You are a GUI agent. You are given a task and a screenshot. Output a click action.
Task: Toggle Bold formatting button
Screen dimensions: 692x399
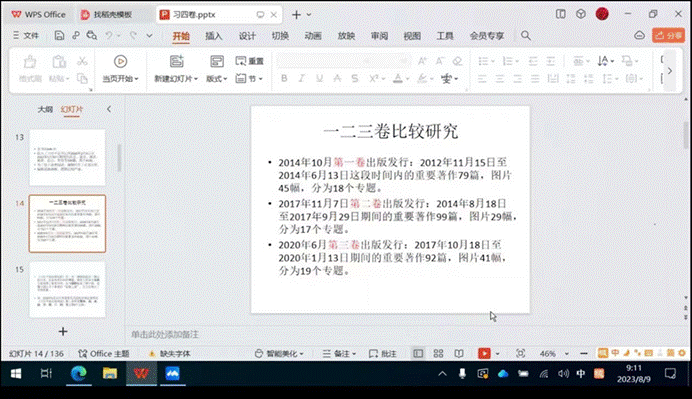coord(284,79)
